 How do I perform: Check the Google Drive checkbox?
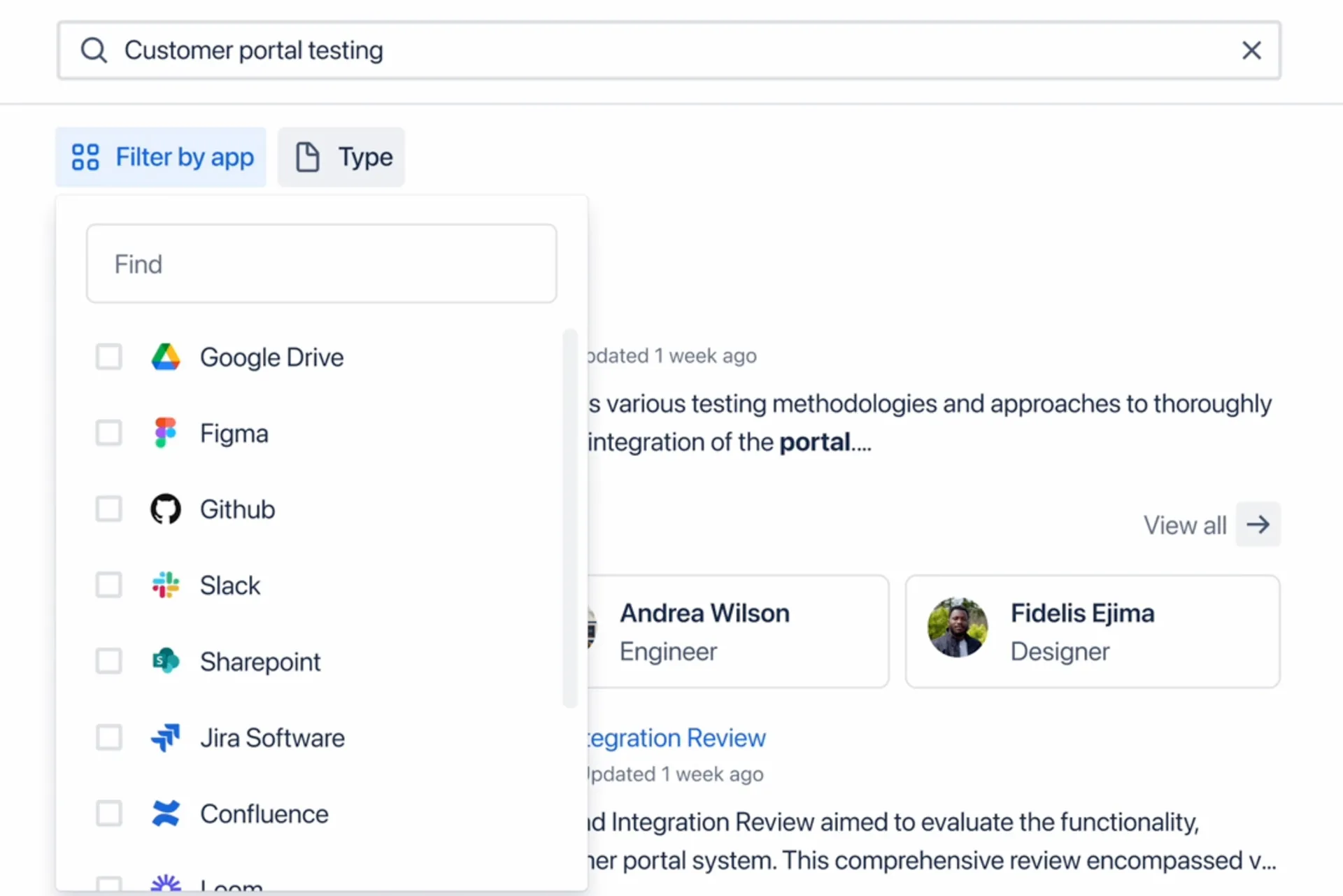109,357
